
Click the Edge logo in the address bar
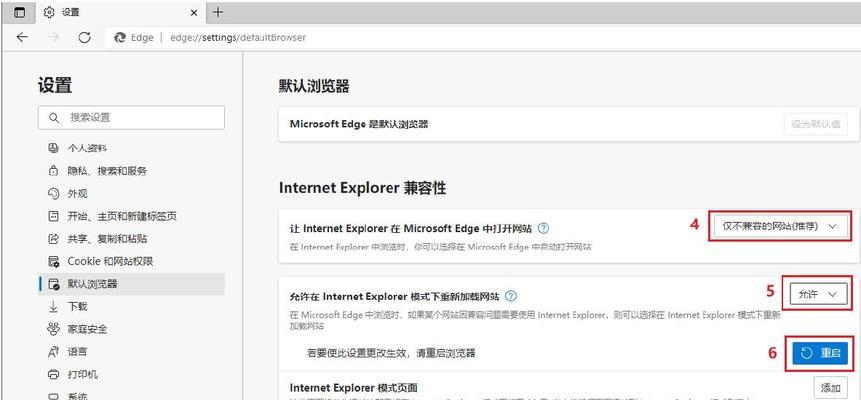[x=120, y=38]
